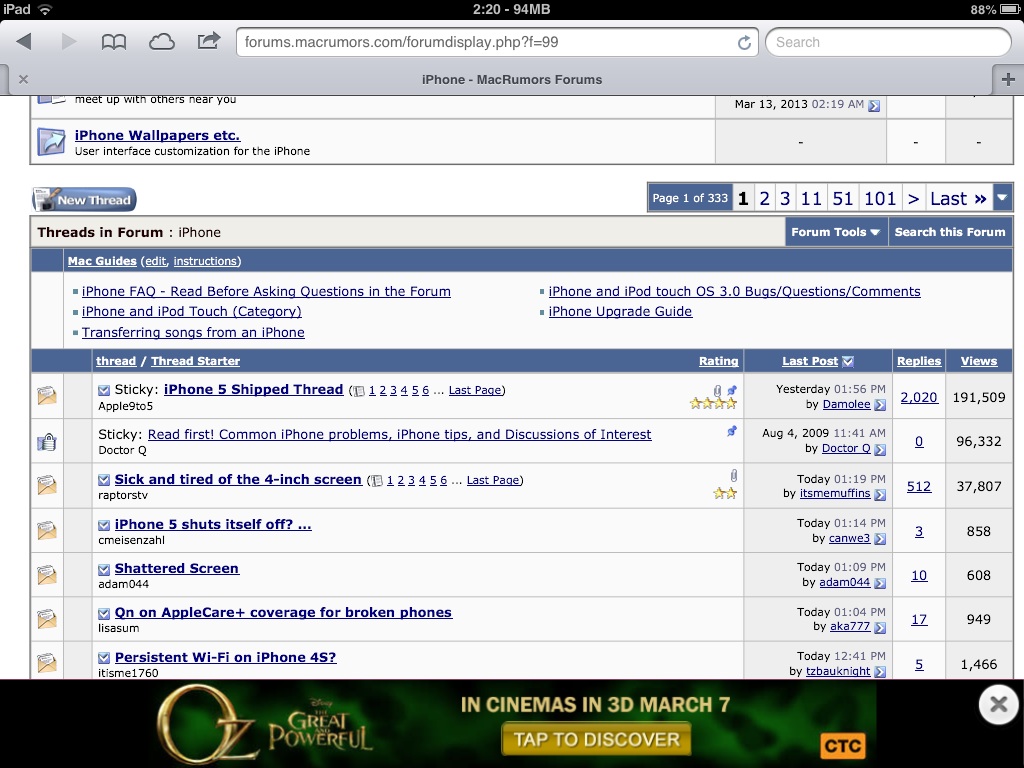1024x768 pixels.
Task: Toggle checkbox icon before iPhone 5 Shipped Thread
Action: point(104,390)
